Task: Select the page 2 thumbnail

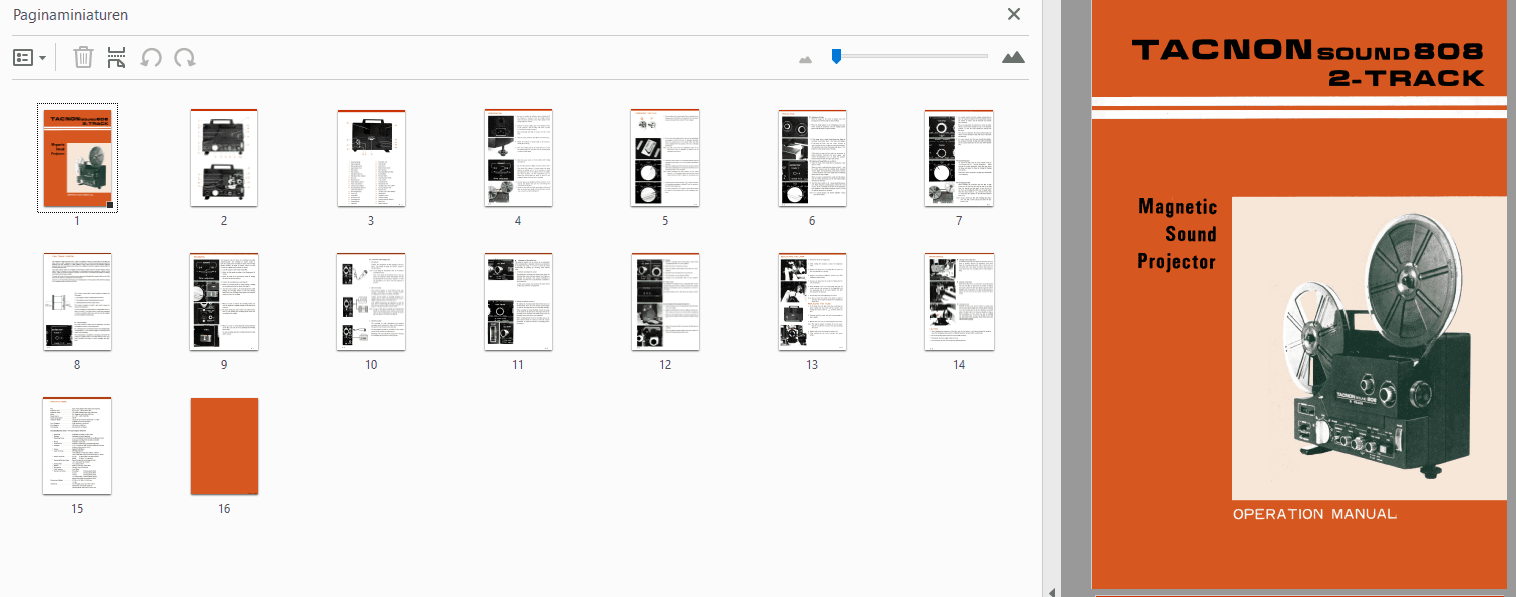Action: [224, 158]
